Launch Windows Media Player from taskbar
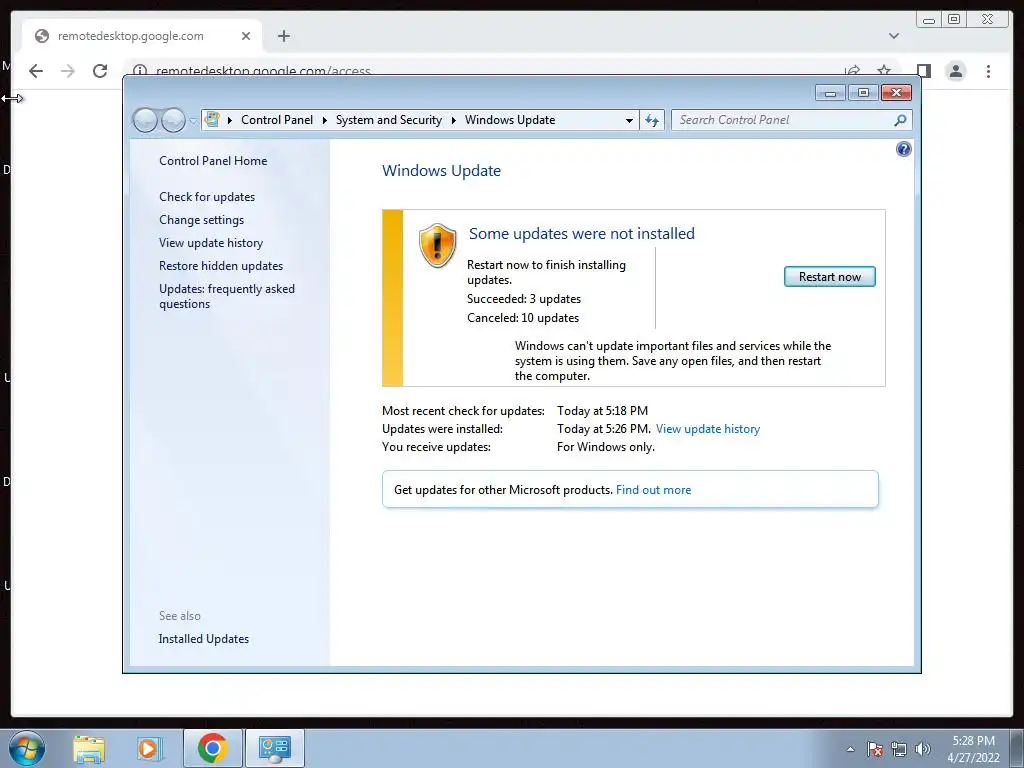Viewport: 1024px width, 768px height. coord(149,748)
